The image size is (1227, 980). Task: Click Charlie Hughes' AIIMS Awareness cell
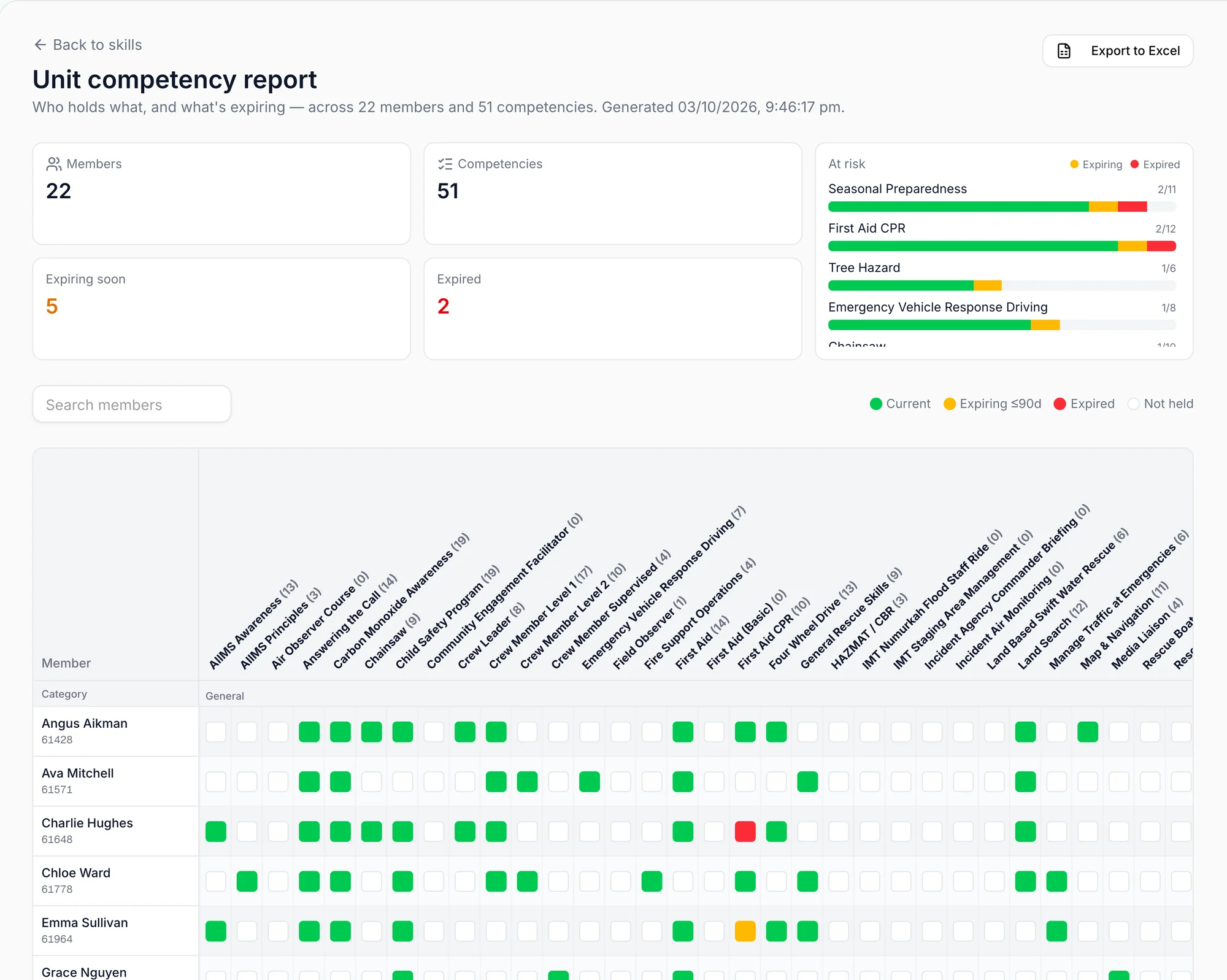tap(216, 831)
